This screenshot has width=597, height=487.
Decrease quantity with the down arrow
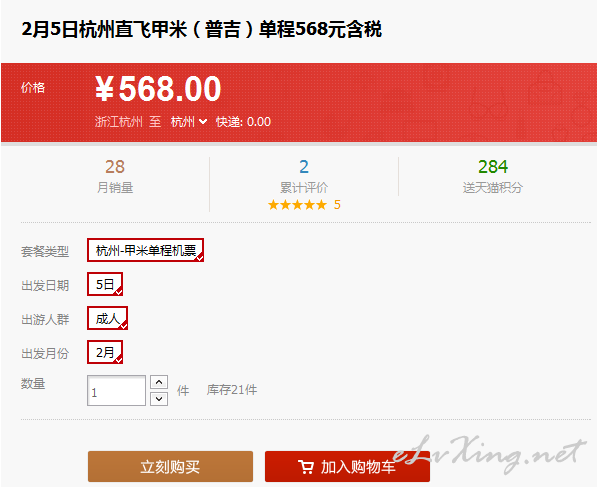[159, 399]
